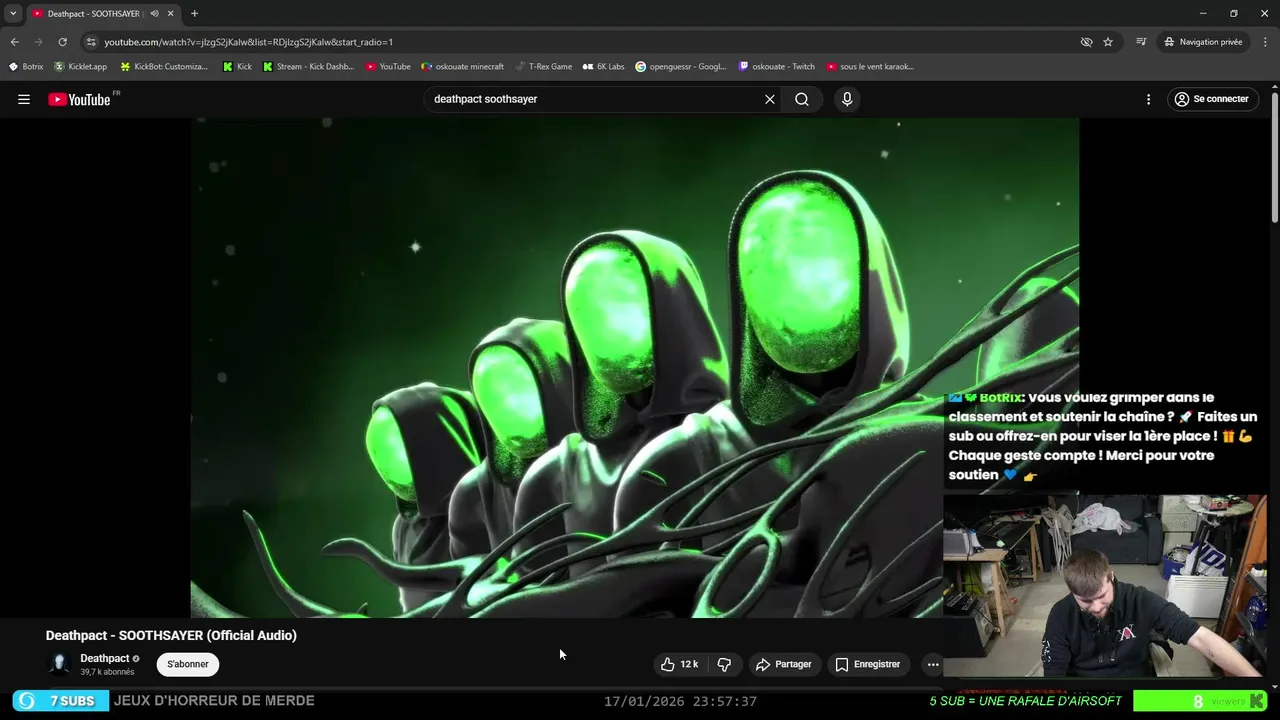Open Chrome's three-dot menu
Screen dimensions: 1280x720
click(x=1265, y=42)
